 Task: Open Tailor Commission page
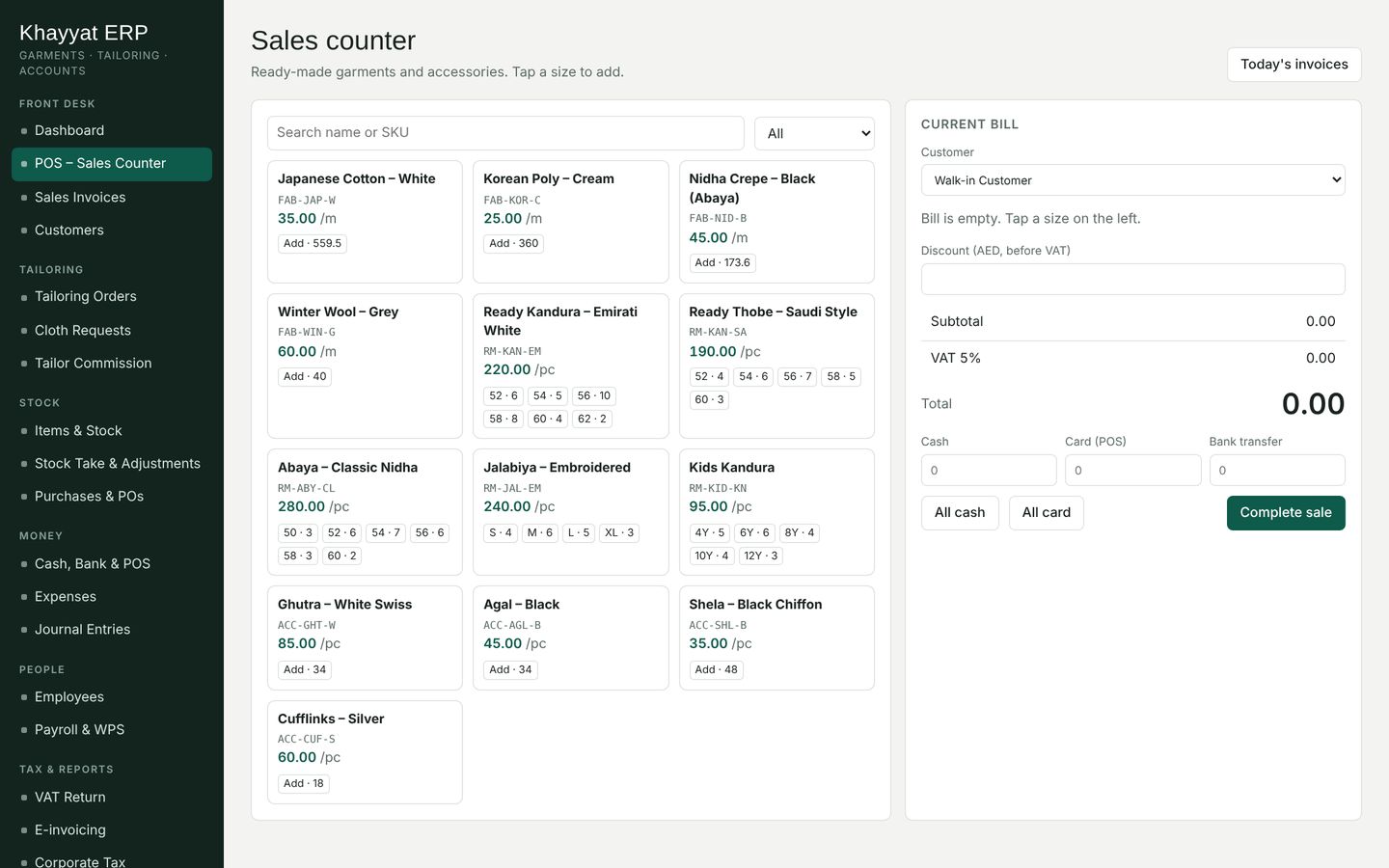coord(112,363)
